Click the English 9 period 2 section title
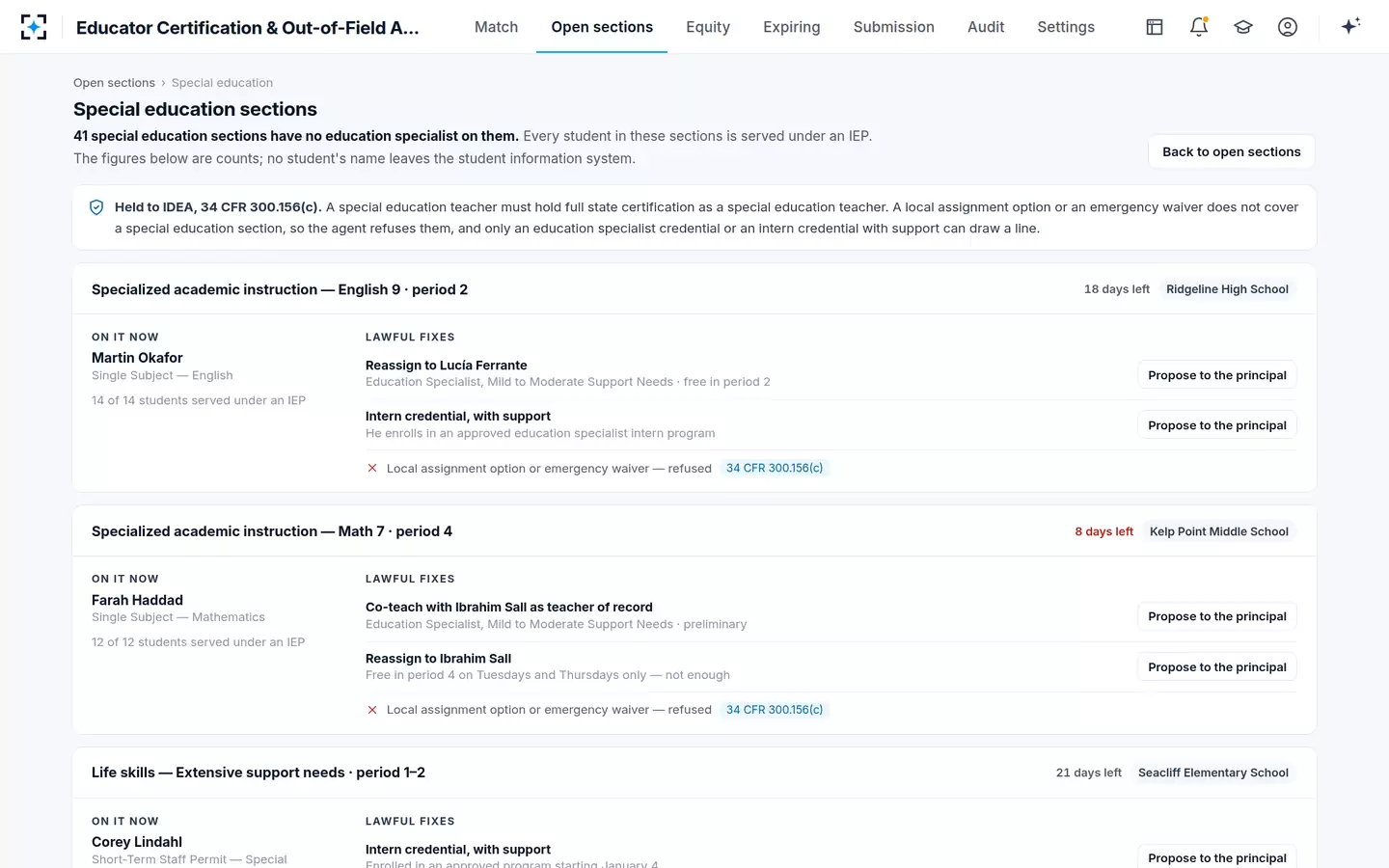 pos(280,289)
